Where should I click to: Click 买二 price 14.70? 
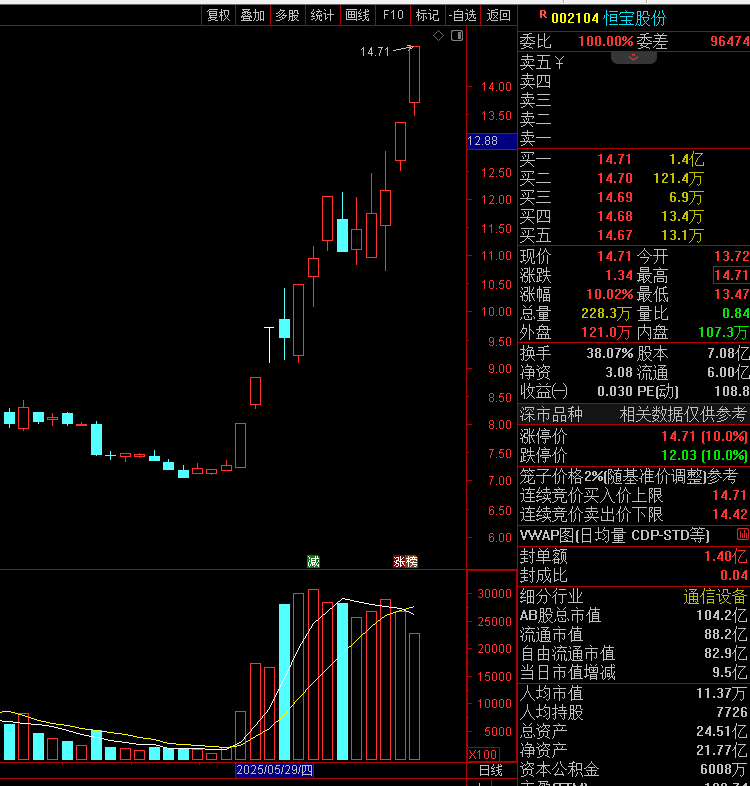click(x=615, y=178)
